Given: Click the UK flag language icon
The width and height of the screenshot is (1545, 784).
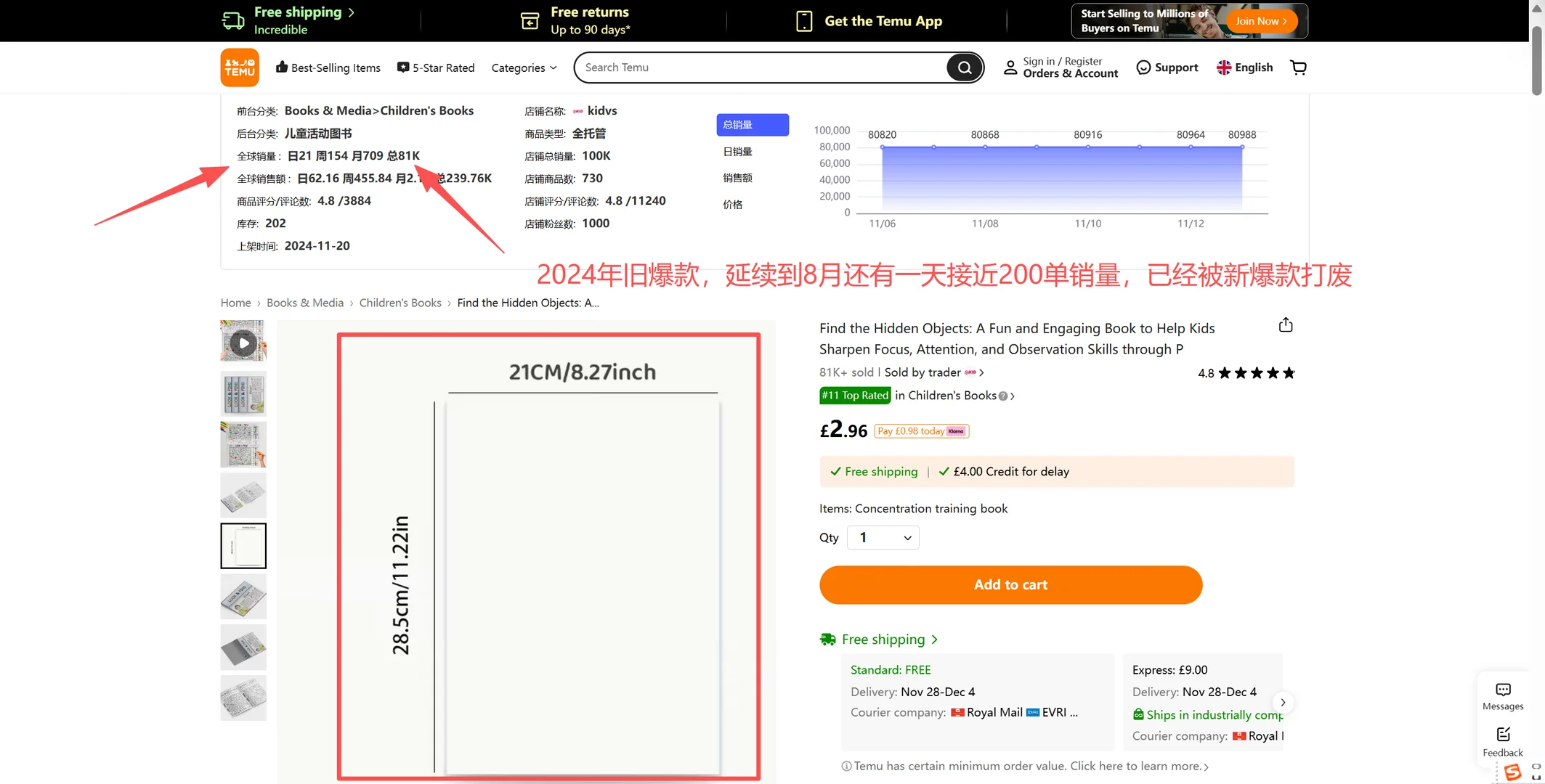Looking at the screenshot, I should (x=1224, y=68).
